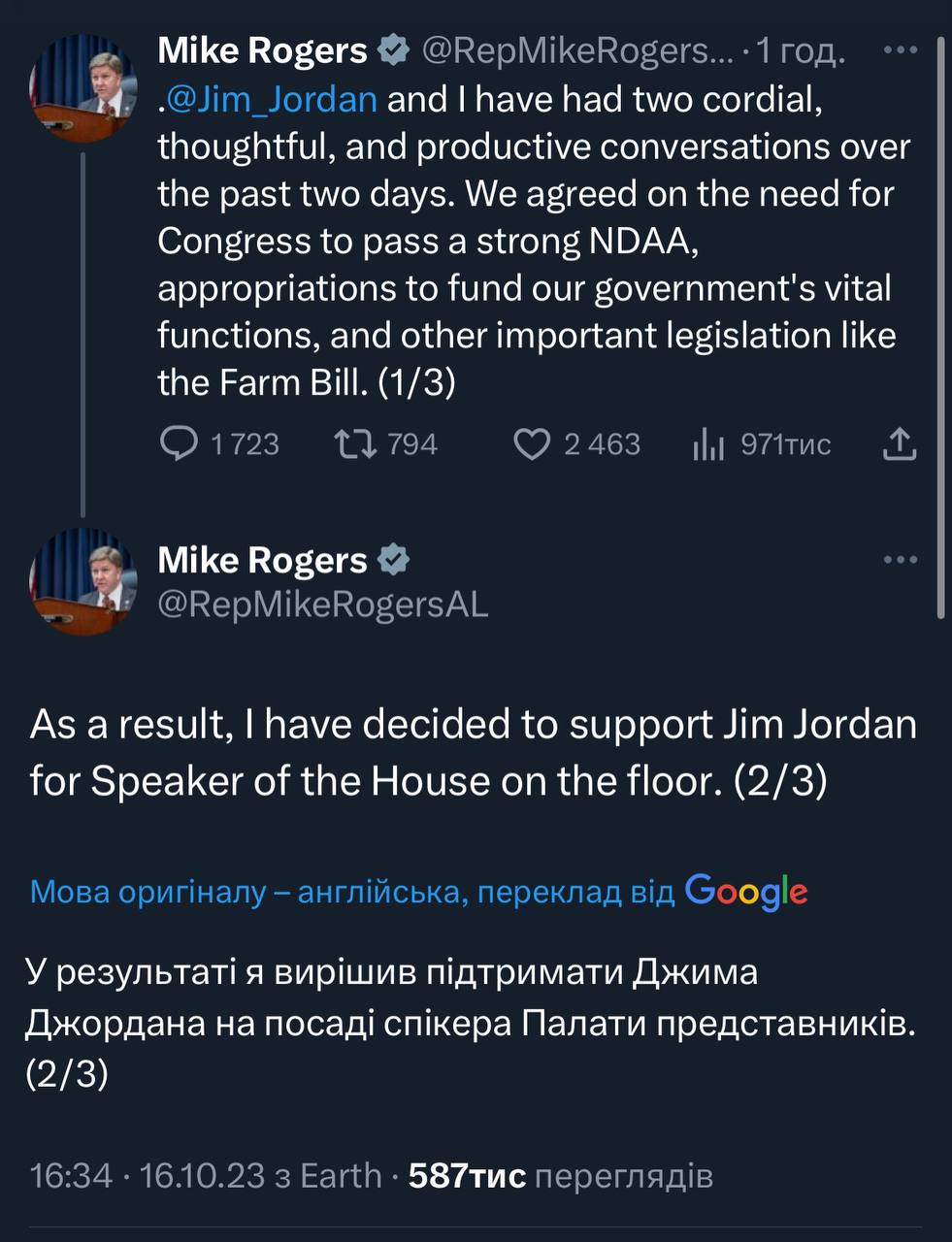View analytics bar-chart icon showing 971тис

709,445
